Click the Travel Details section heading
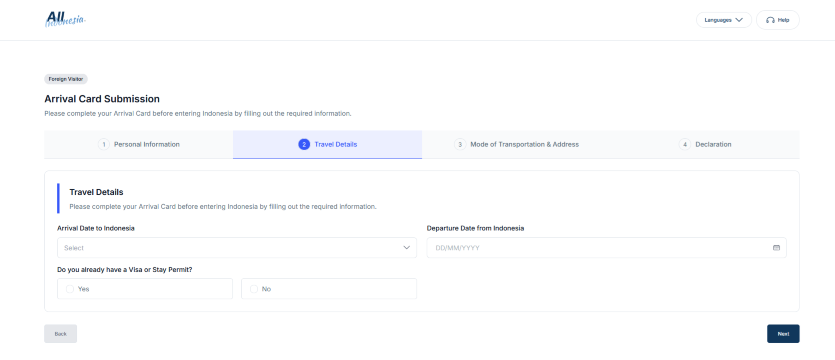The width and height of the screenshot is (835, 360). coord(96,192)
